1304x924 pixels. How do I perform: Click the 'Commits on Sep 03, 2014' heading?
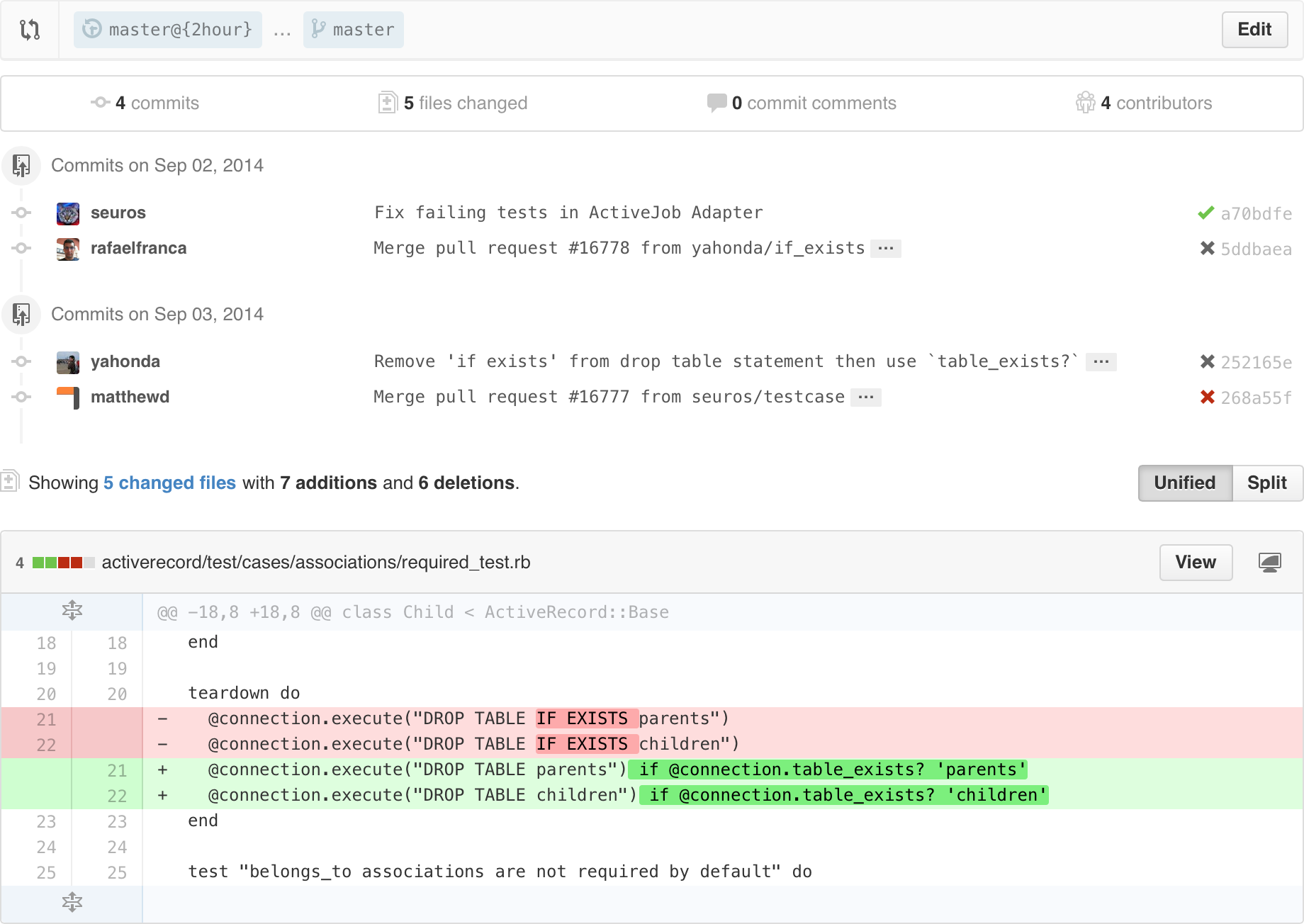(x=157, y=315)
